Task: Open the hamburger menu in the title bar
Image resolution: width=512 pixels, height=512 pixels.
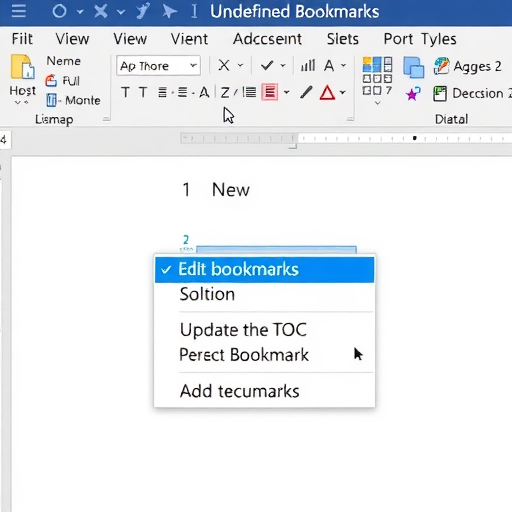Action: [x=19, y=11]
